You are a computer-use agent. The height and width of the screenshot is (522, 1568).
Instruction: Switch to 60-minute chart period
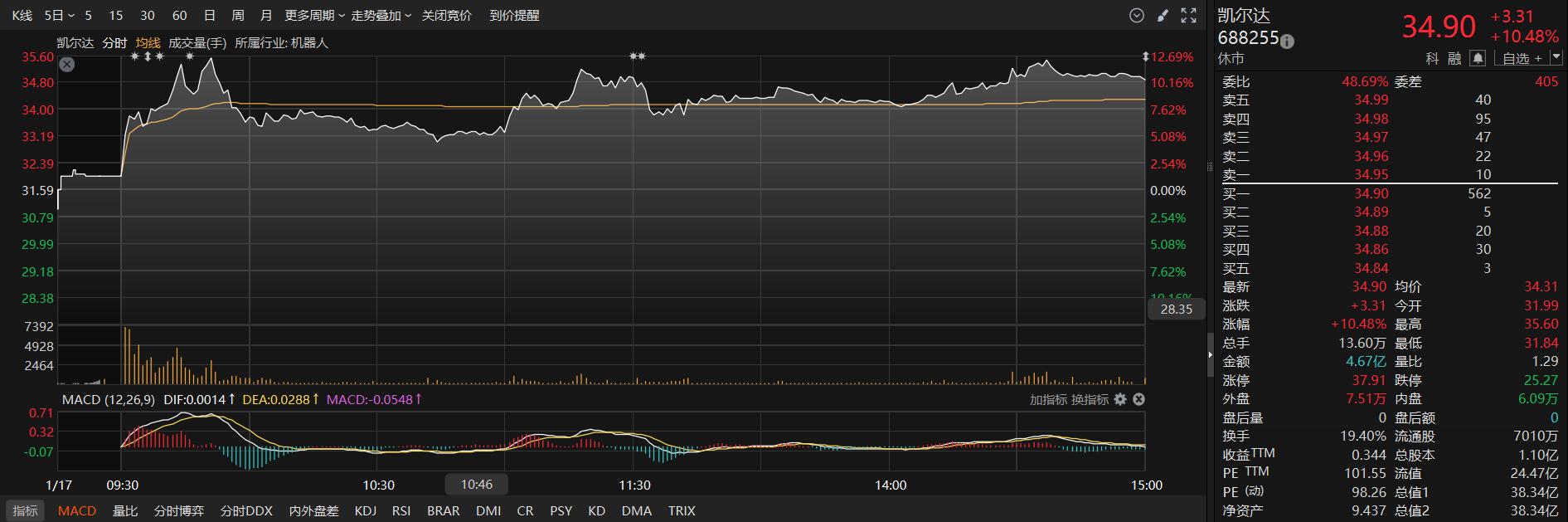click(179, 15)
